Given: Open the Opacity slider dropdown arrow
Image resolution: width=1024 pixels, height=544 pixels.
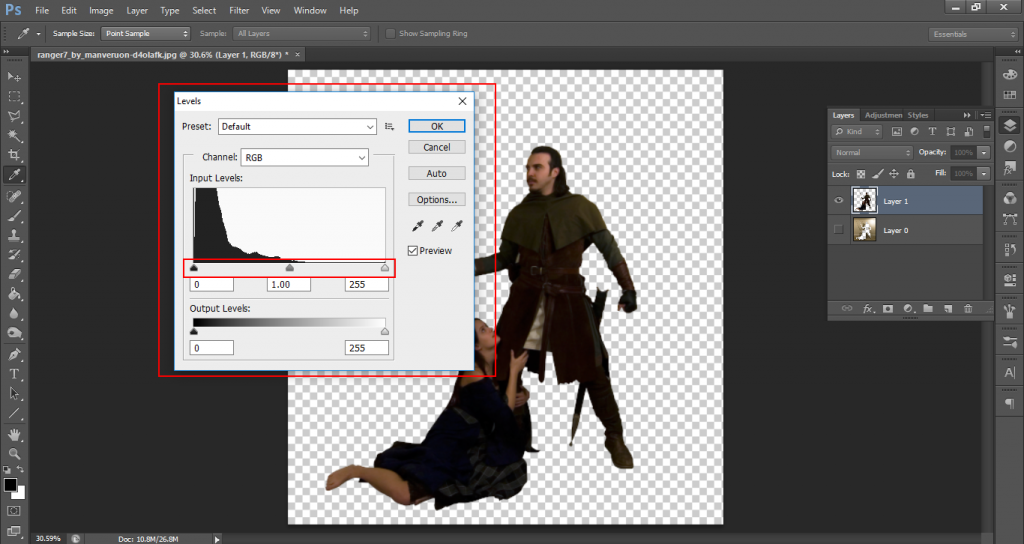Looking at the screenshot, I should 984,152.
